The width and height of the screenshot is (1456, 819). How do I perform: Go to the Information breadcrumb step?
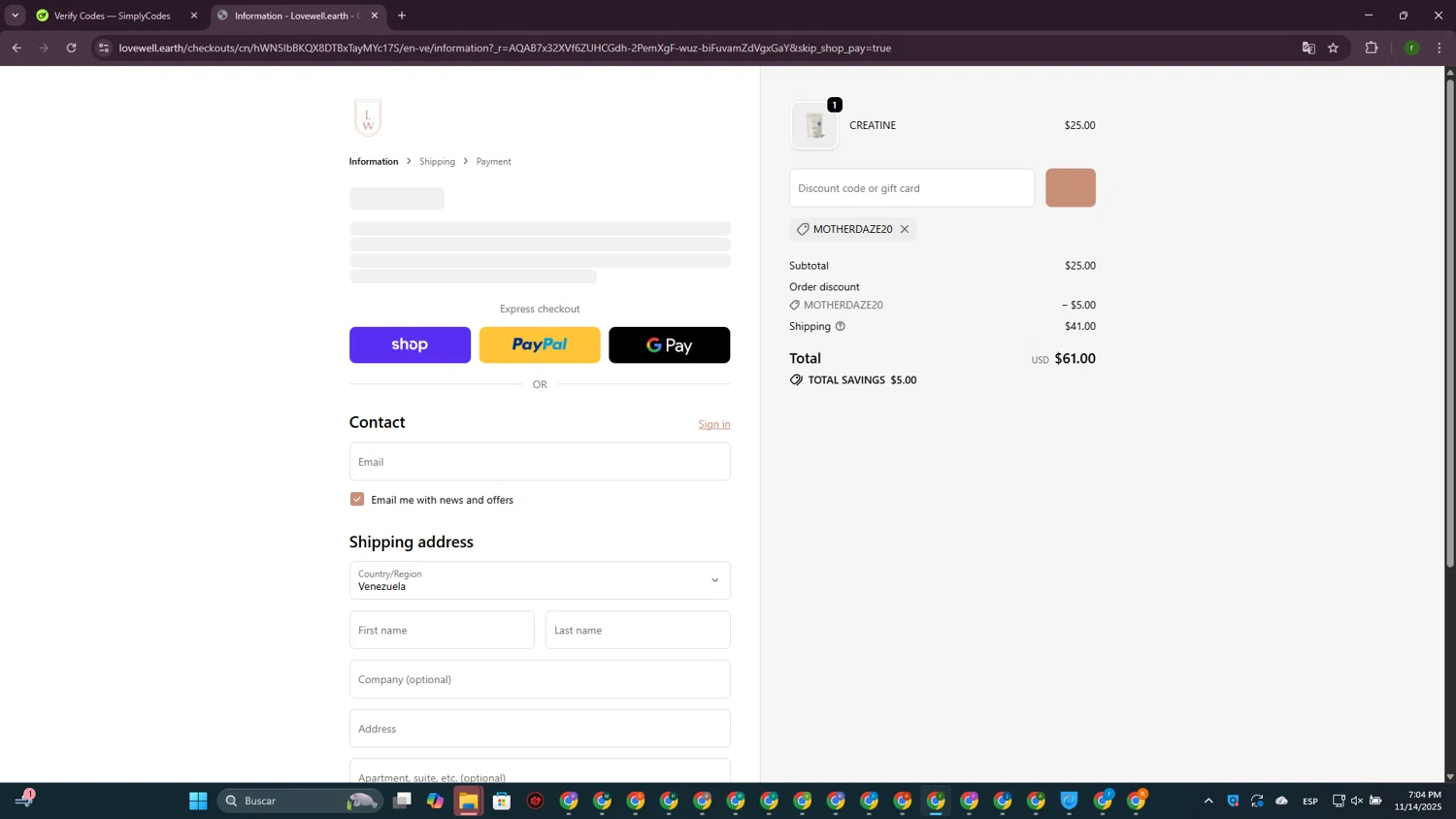[x=374, y=161]
